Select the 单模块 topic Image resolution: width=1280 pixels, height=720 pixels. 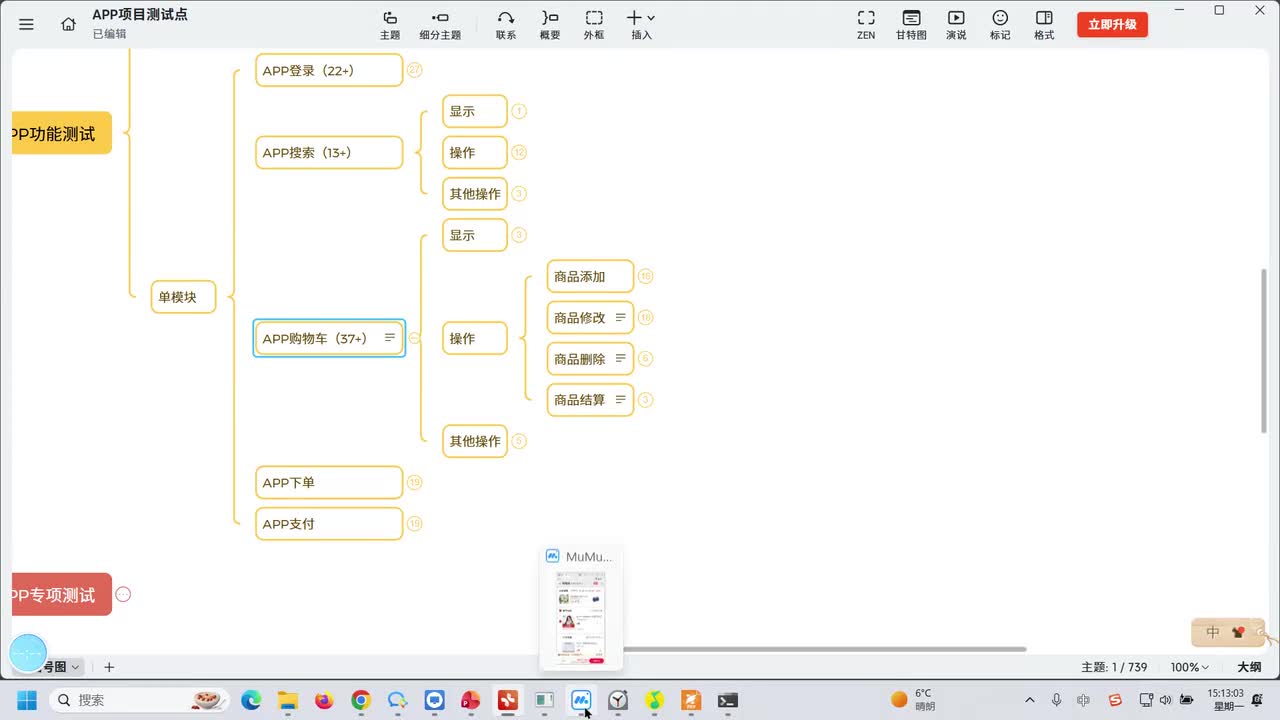tap(183, 297)
